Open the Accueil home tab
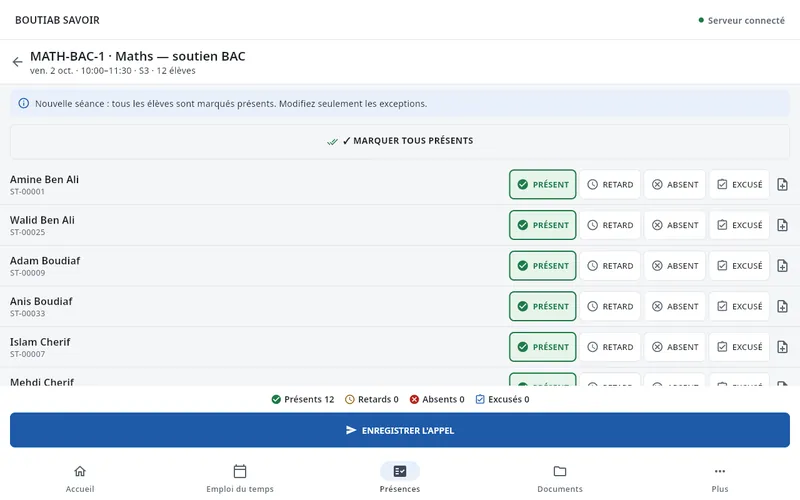800x500 pixels. (x=80, y=478)
